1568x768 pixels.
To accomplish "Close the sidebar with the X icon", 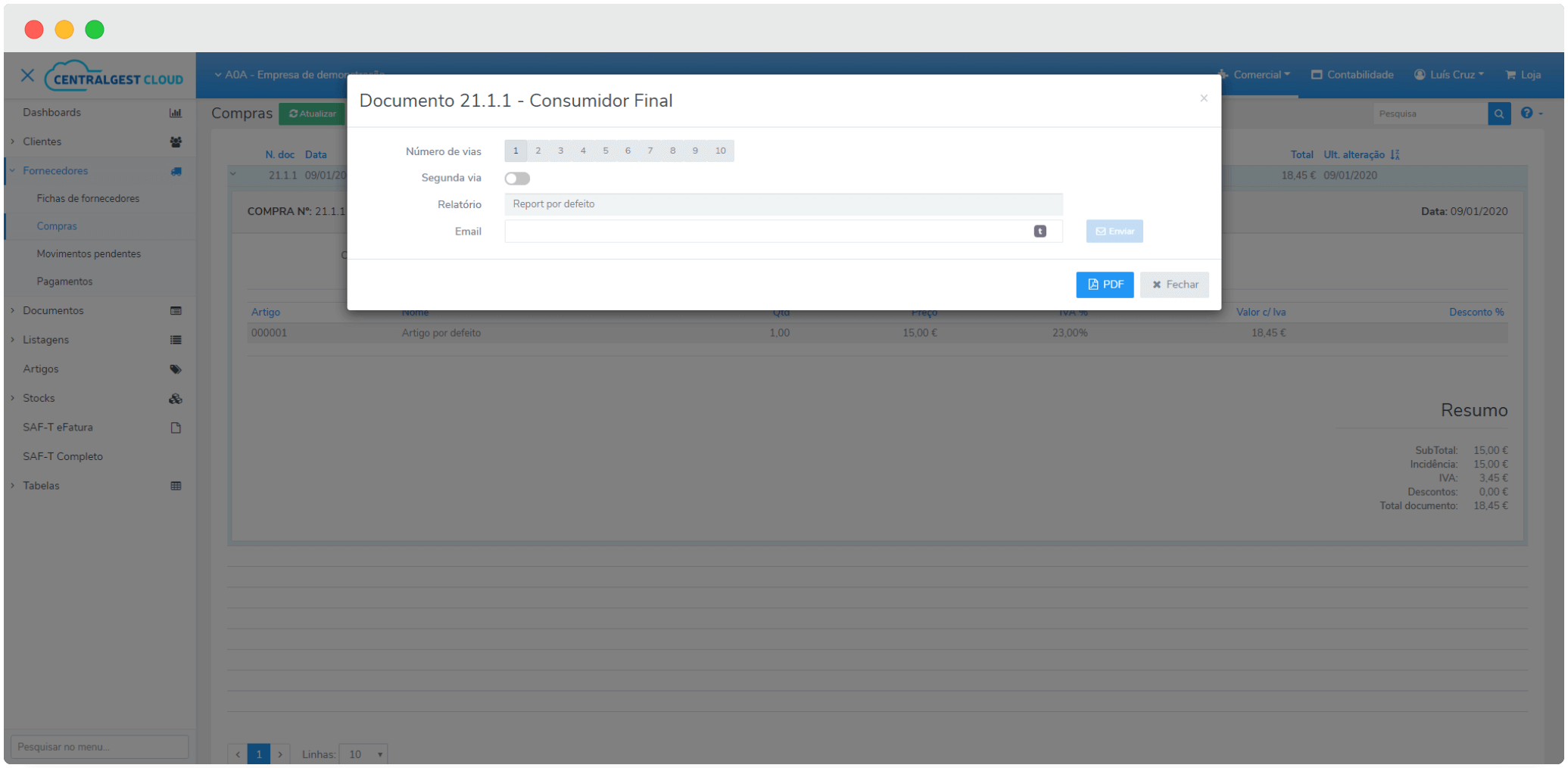I will [x=27, y=75].
